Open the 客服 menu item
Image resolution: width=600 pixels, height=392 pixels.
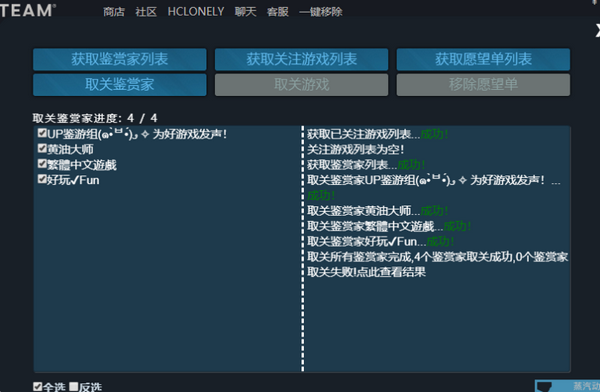coord(277,12)
